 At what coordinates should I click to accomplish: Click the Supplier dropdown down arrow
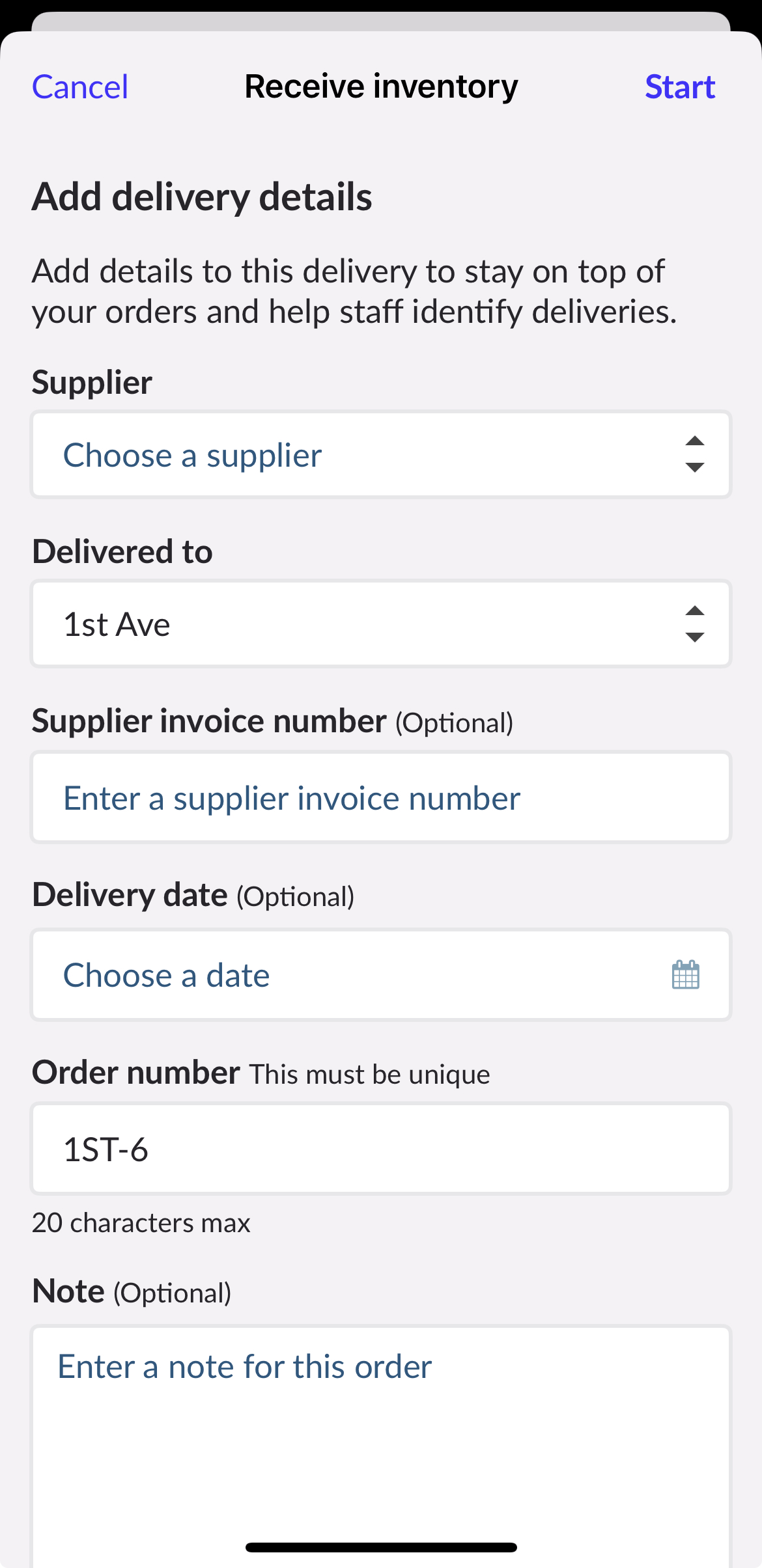(694, 468)
